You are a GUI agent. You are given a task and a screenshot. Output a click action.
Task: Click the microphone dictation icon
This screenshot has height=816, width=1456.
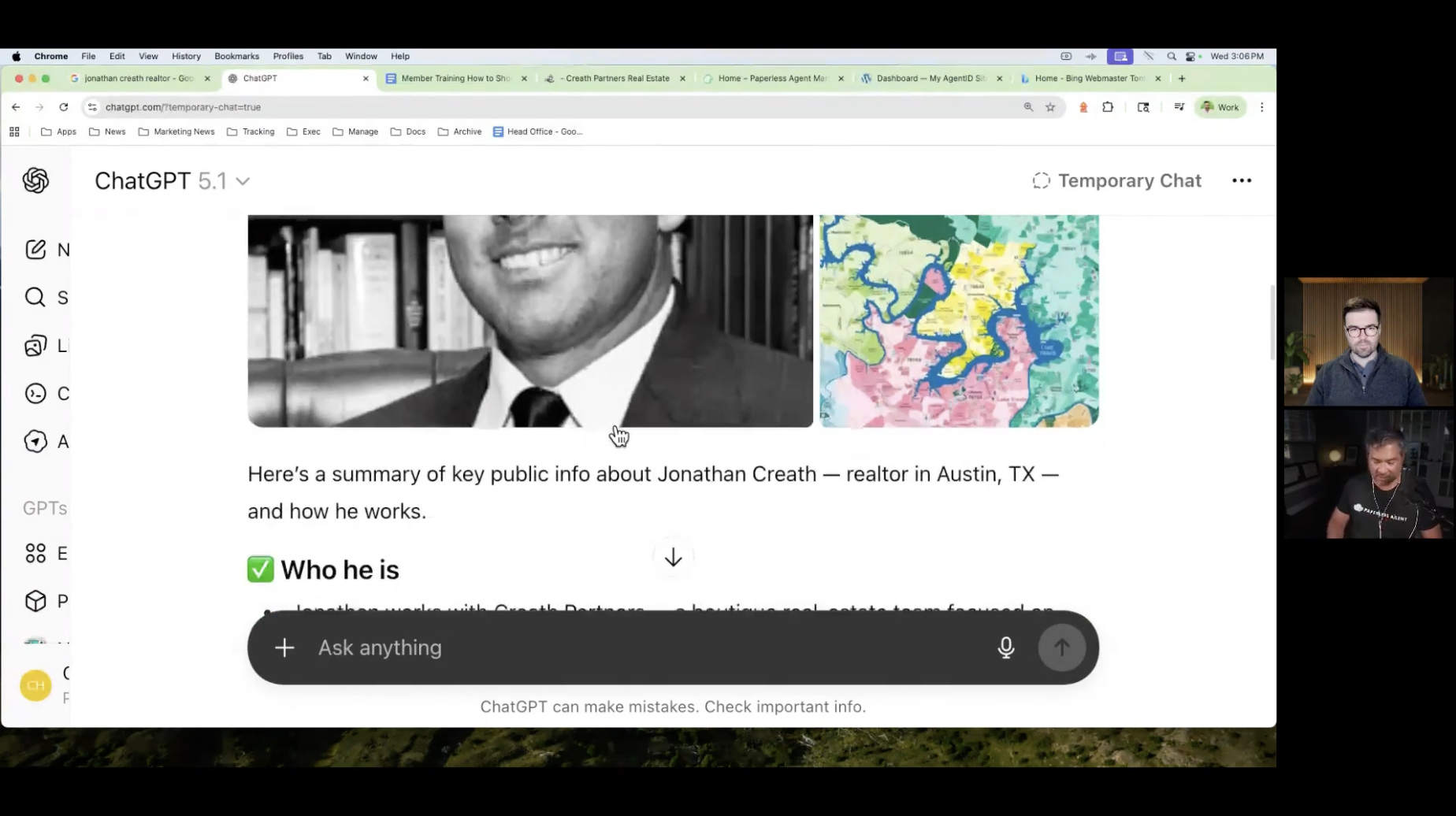pos(1005,647)
